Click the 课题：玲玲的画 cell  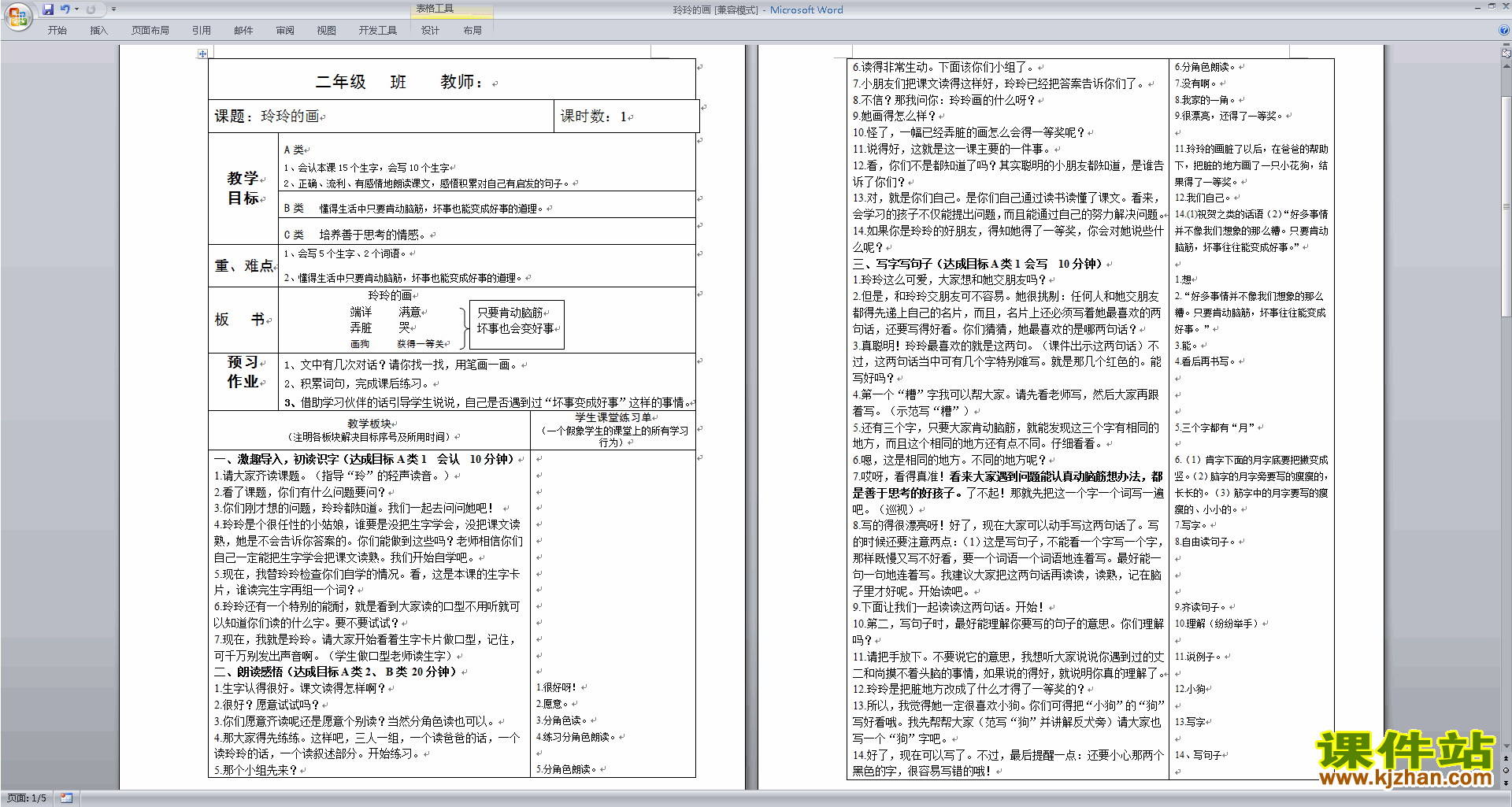point(381,116)
